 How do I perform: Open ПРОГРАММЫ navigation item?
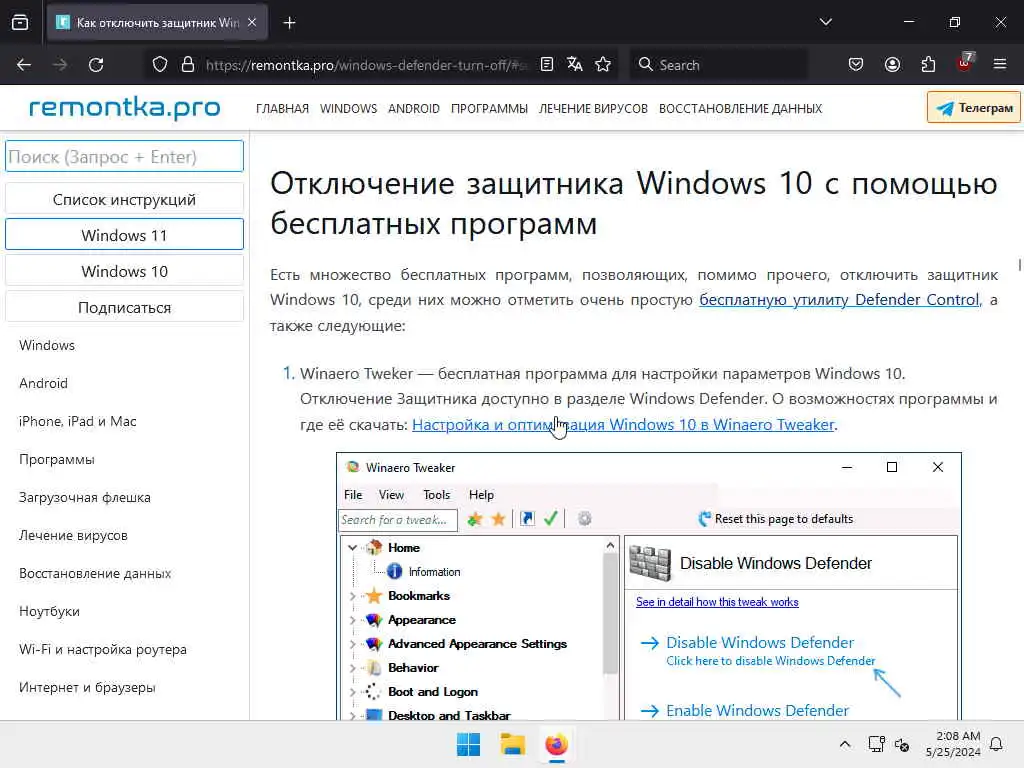489,108
